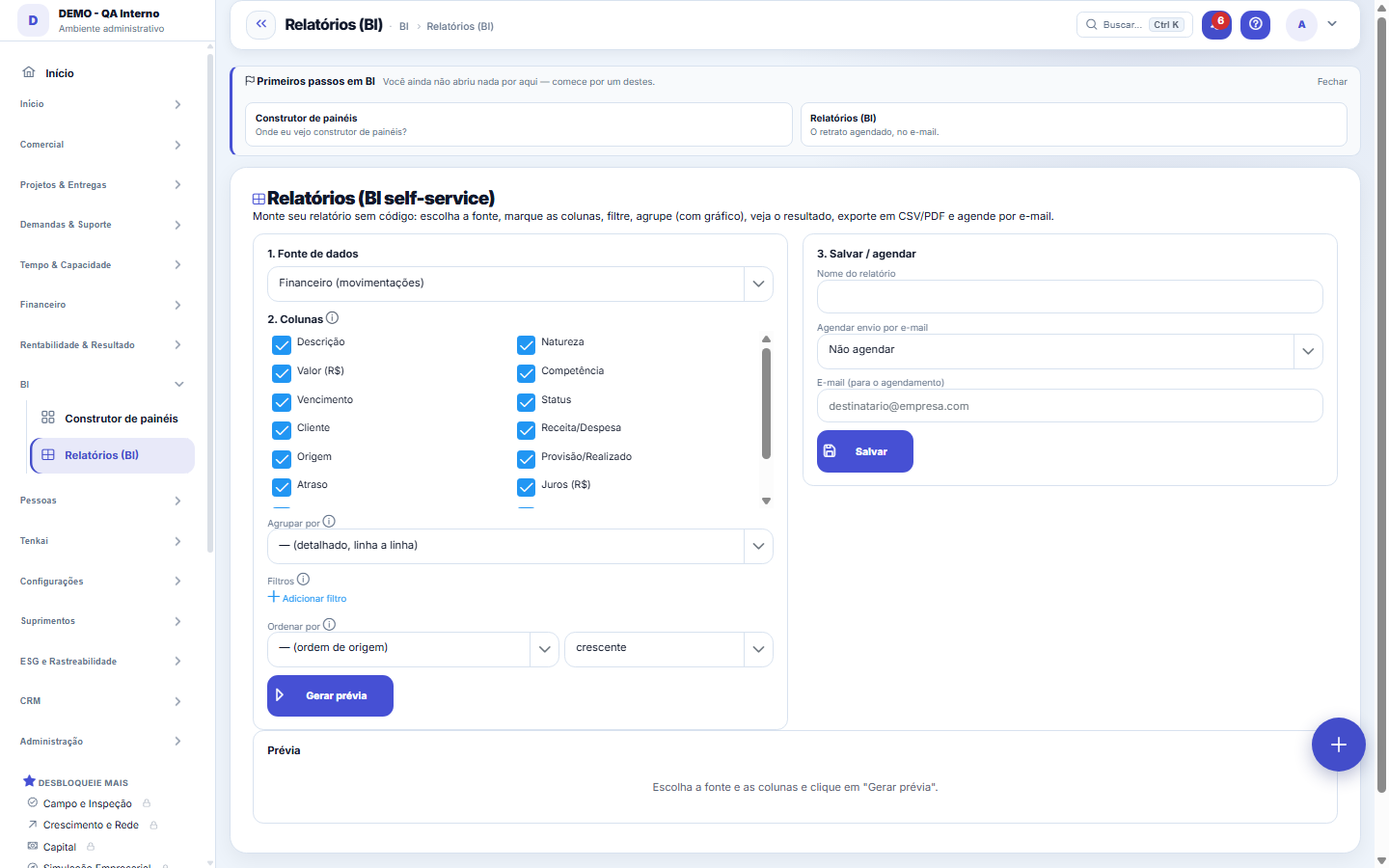Open the crescente sort direction dropdown
Screen dimensions: 1389x868
click(668, 649)
